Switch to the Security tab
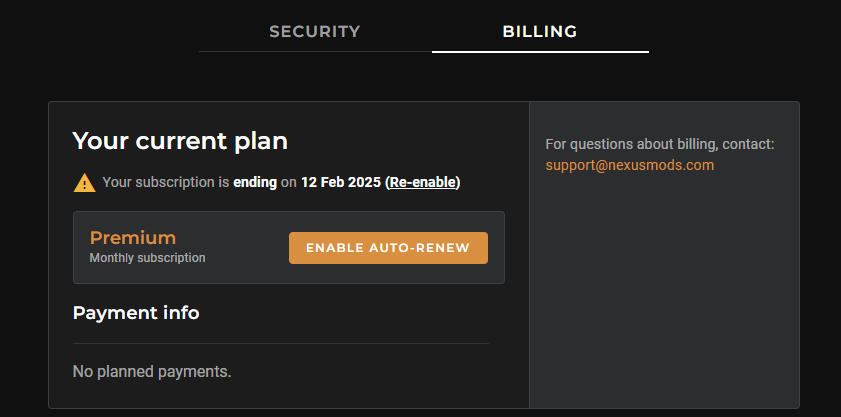This screenshot has height=417, width=841. tap(314, 31)
